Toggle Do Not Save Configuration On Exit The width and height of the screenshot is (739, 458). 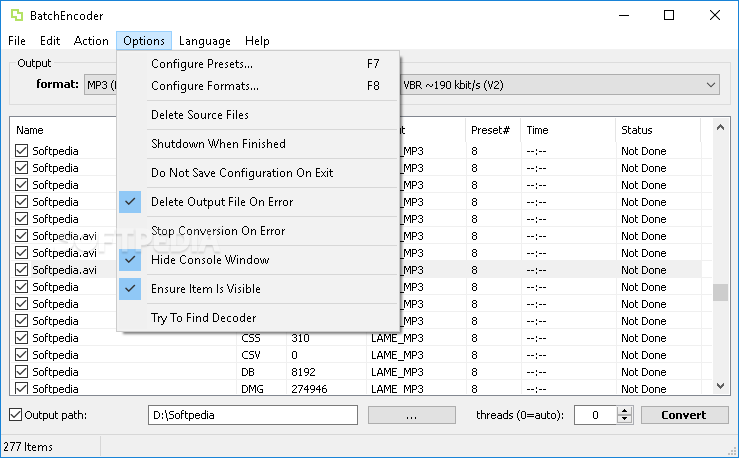pos(258,173)
